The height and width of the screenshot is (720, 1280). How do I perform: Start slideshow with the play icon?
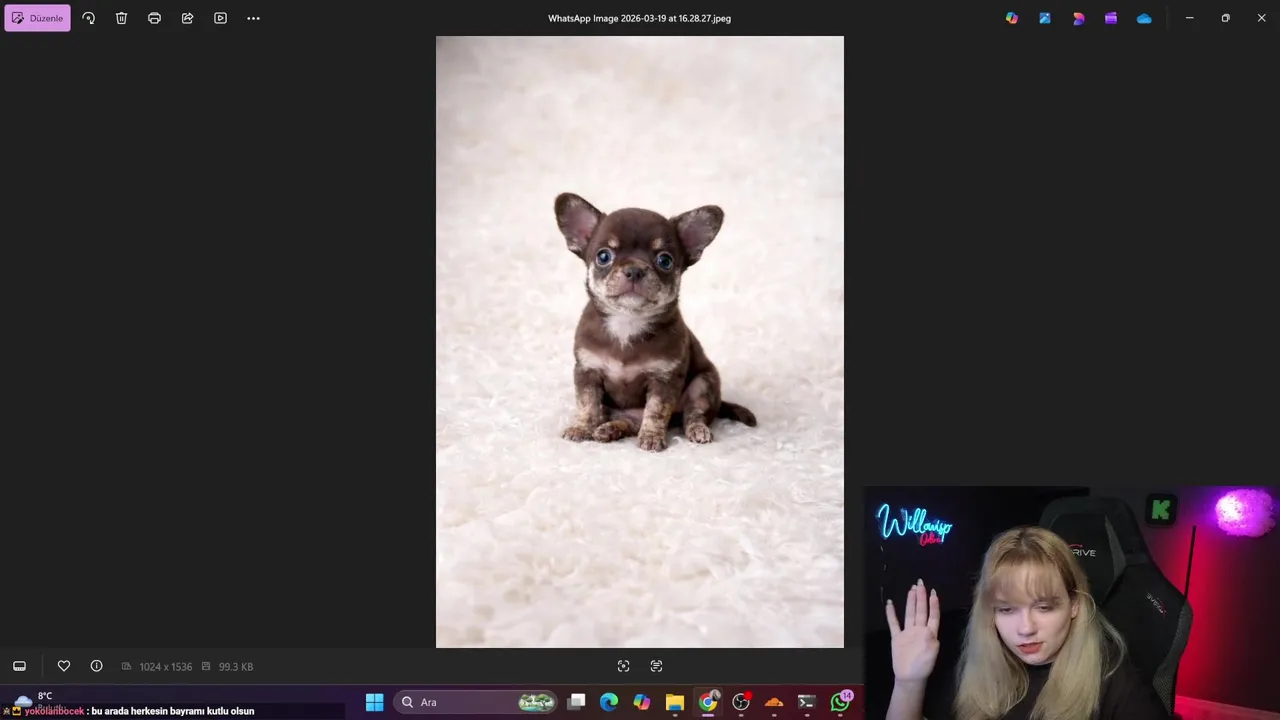tap(220, 18)
